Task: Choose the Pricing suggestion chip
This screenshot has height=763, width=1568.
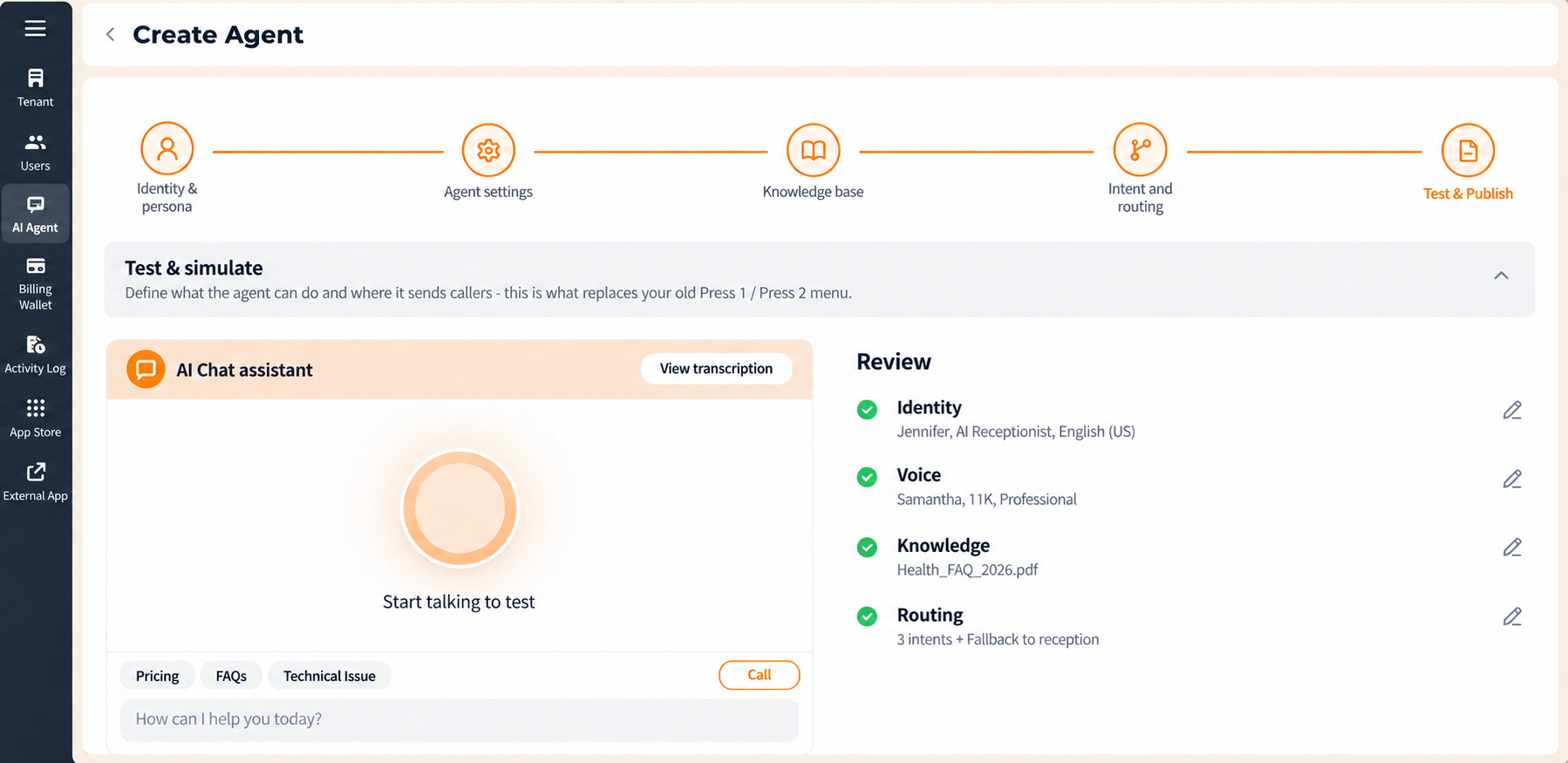Action: (x=157, y=676)
